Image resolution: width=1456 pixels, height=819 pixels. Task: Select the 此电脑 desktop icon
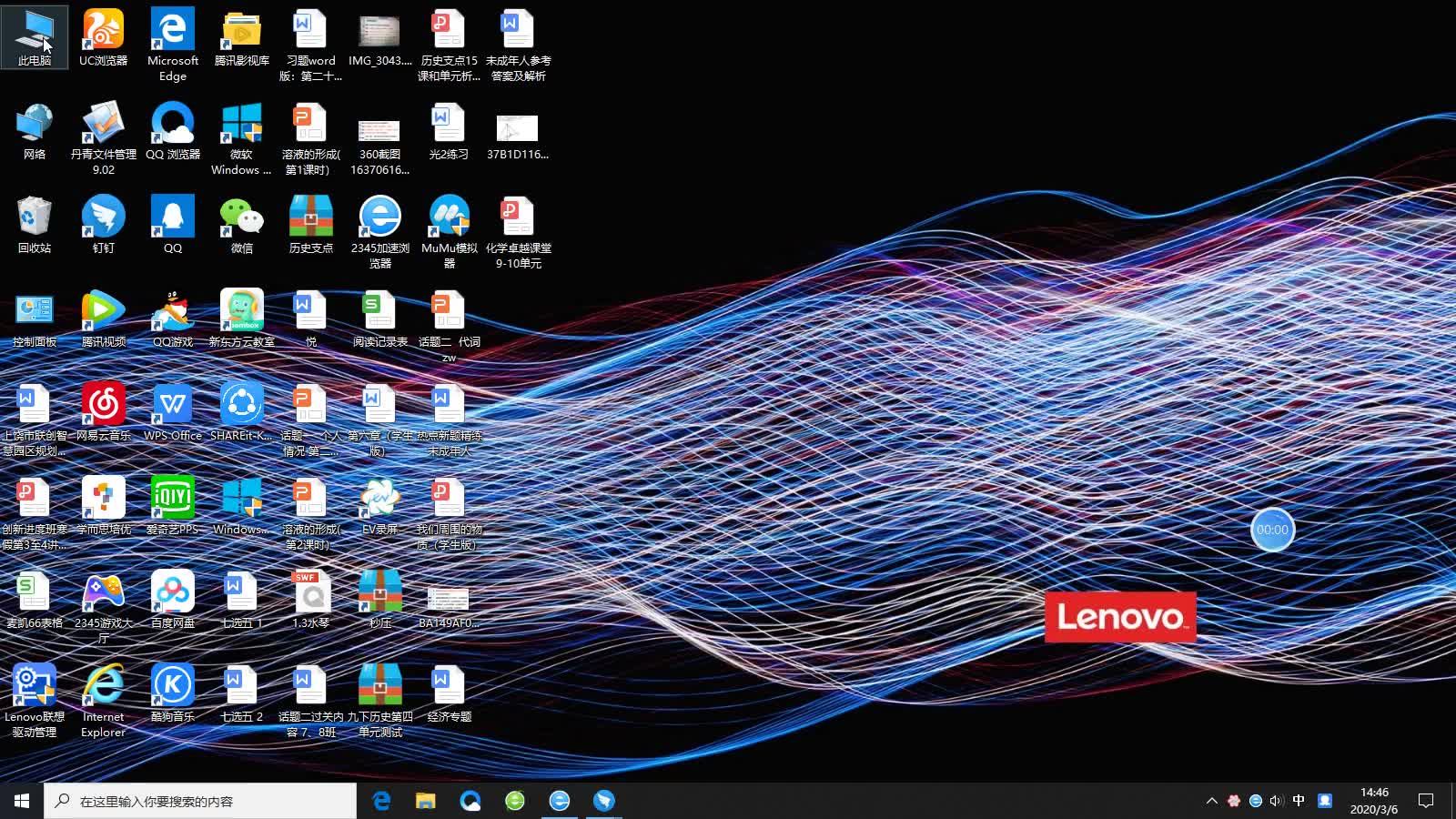point(35,37)
